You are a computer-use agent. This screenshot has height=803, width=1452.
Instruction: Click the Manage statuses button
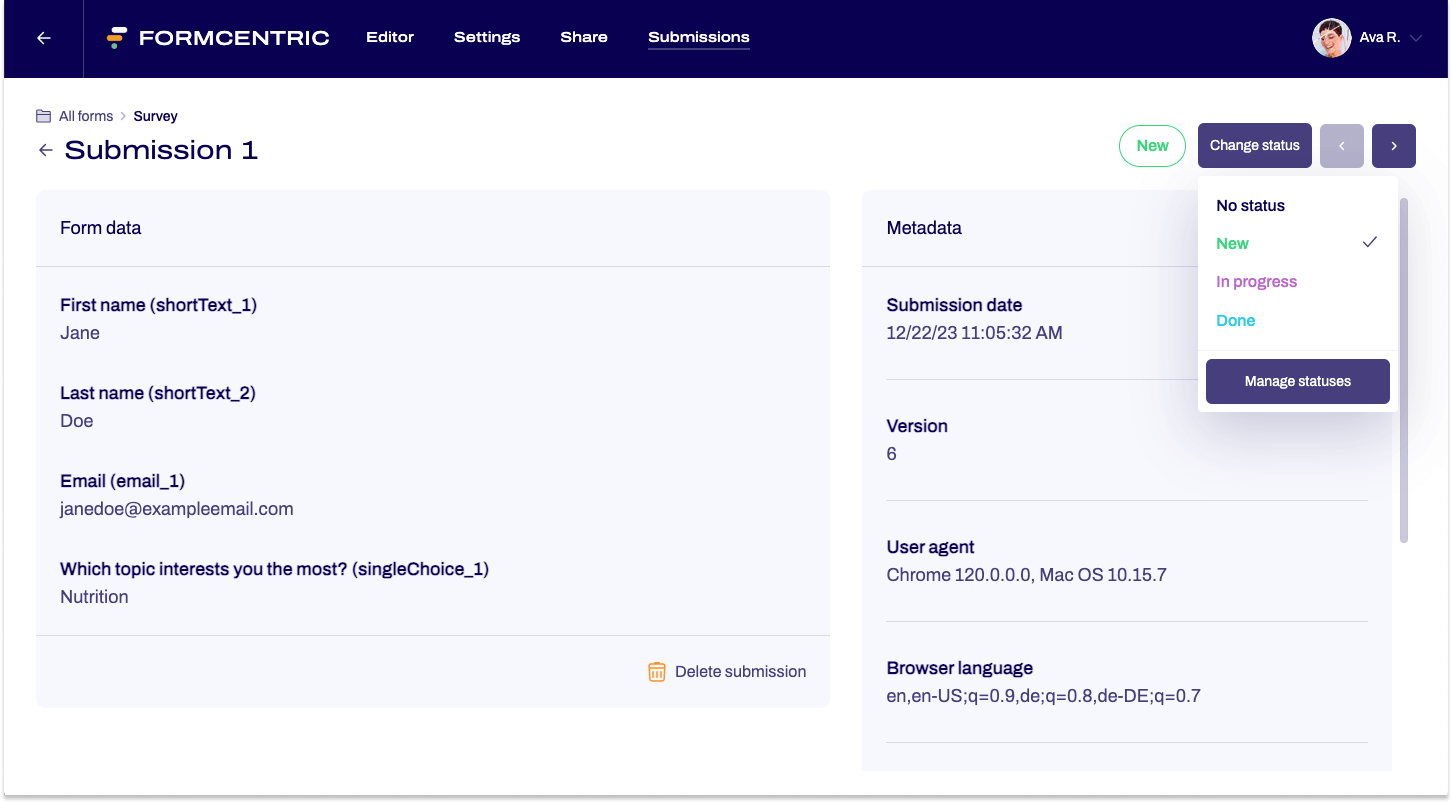click(x=1297, y=381)
